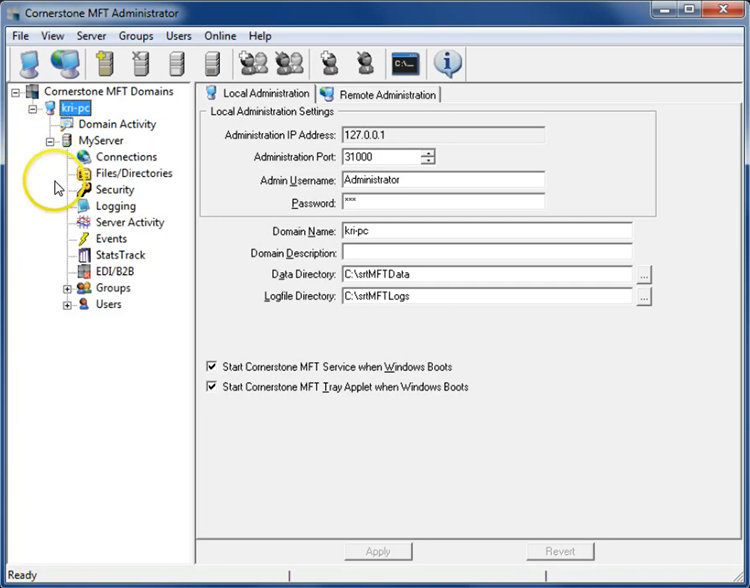Select the EDI/B2B tree node

pyautogui.click(x=115, y=271)
